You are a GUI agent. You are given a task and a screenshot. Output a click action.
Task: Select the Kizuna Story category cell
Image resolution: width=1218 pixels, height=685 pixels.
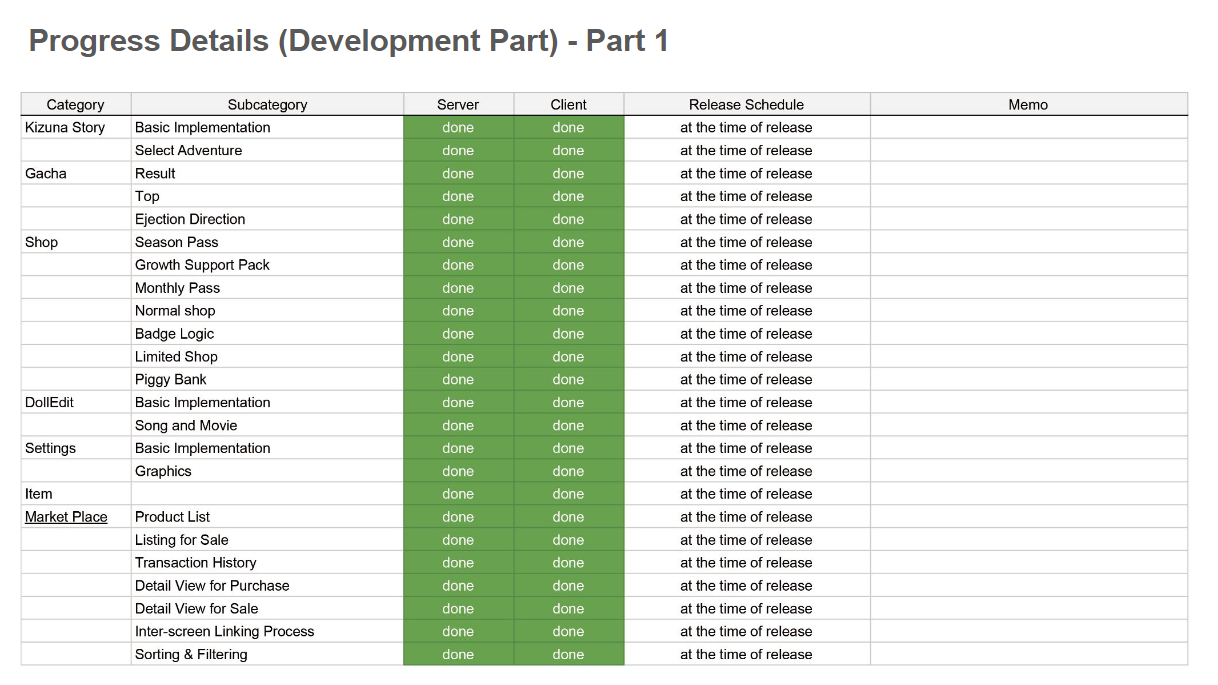click(x=65, y=127)
